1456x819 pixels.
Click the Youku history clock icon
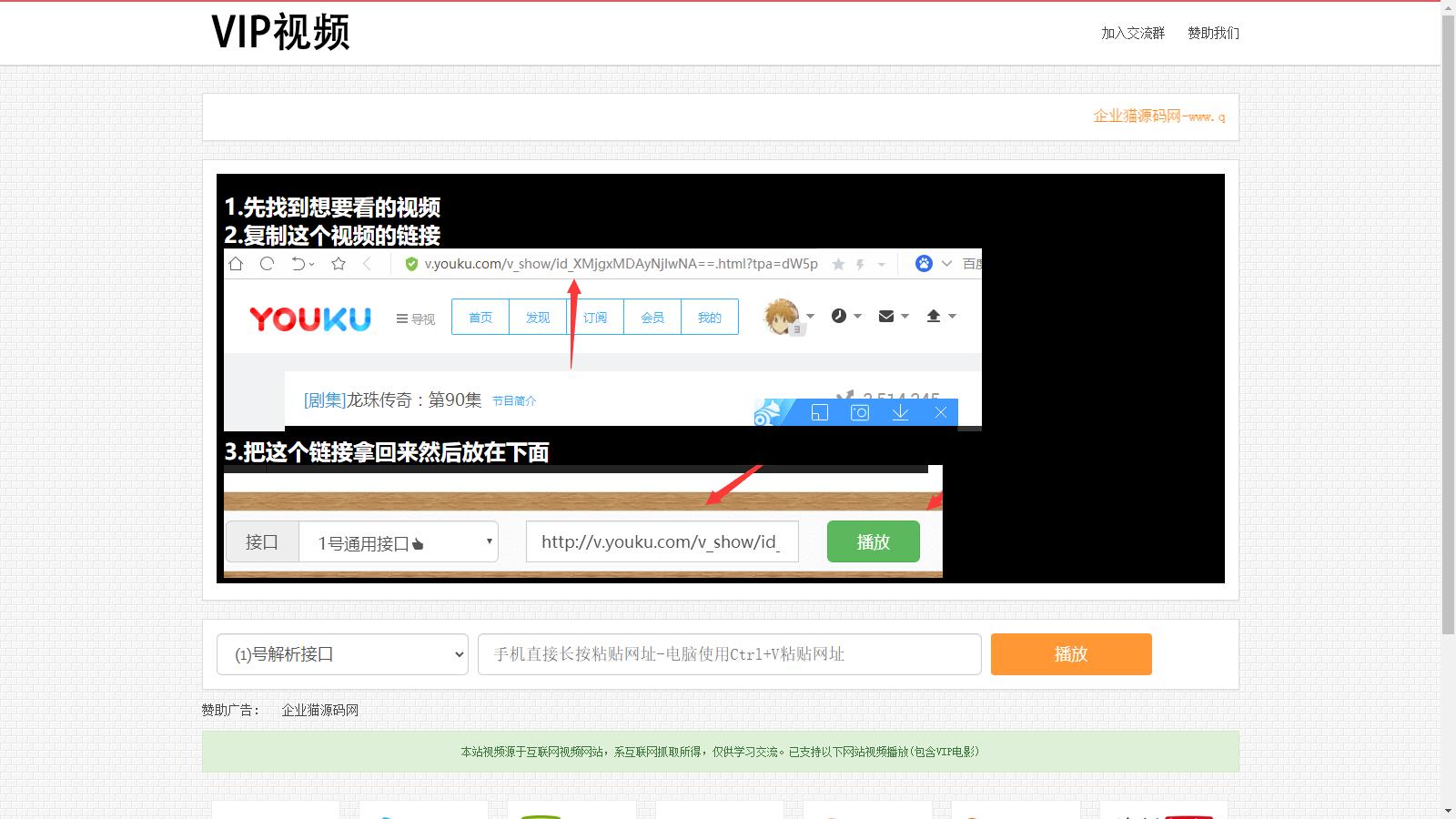tap(839, 316)
